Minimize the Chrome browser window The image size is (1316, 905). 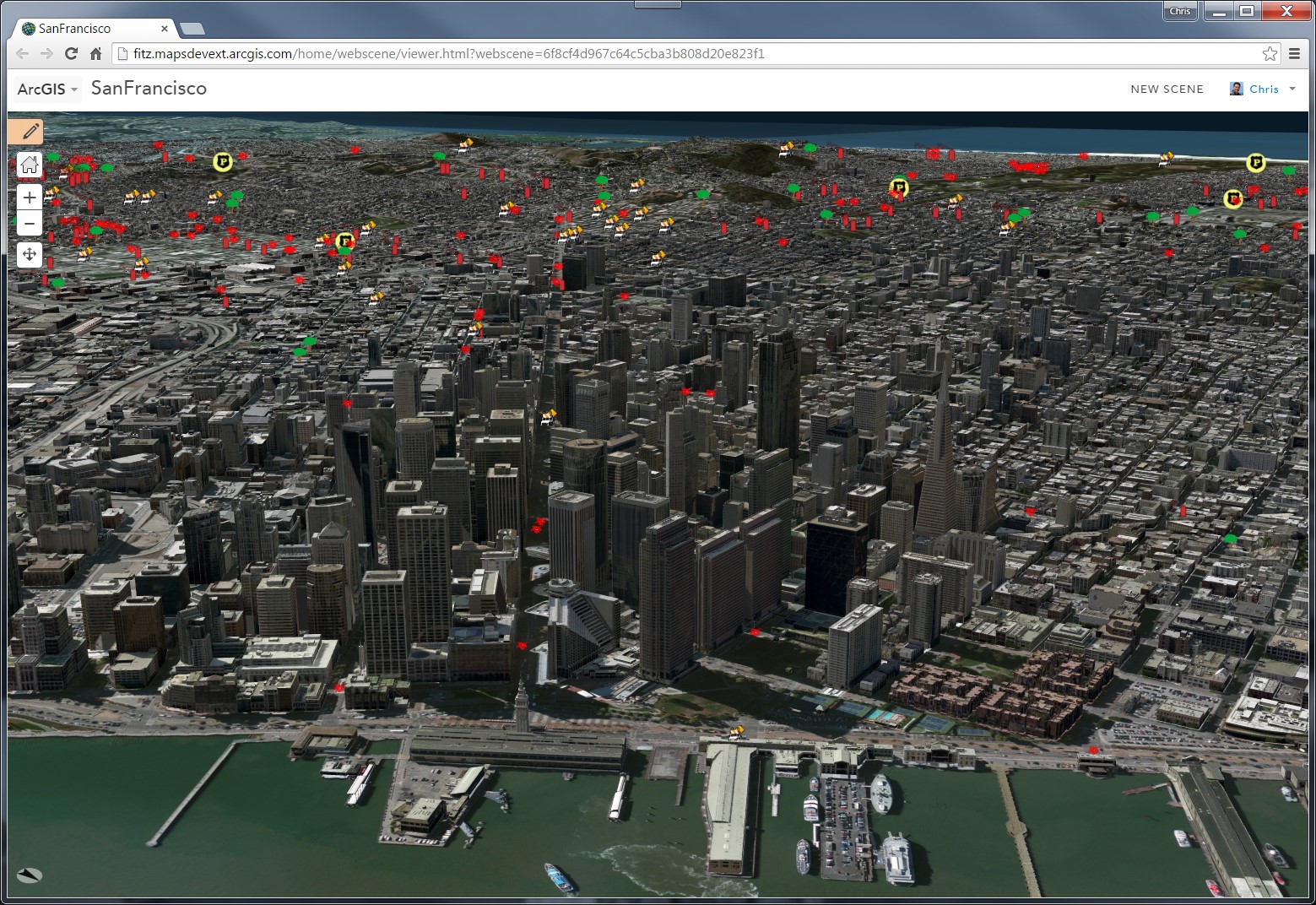click(x=1218, y=11)
